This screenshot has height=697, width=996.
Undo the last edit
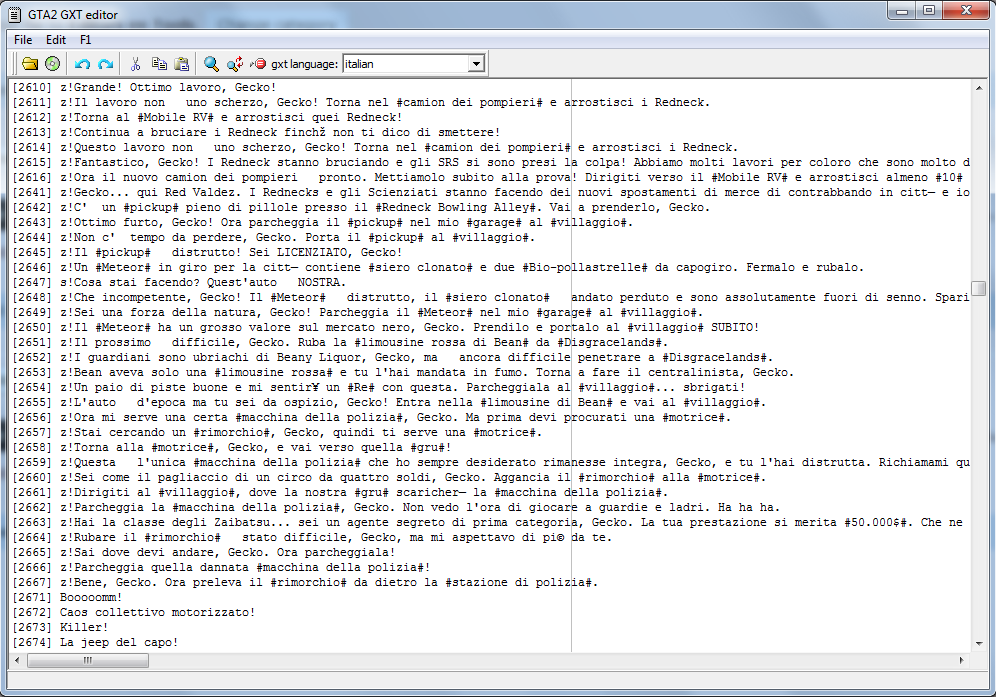(x=82, y=64)
